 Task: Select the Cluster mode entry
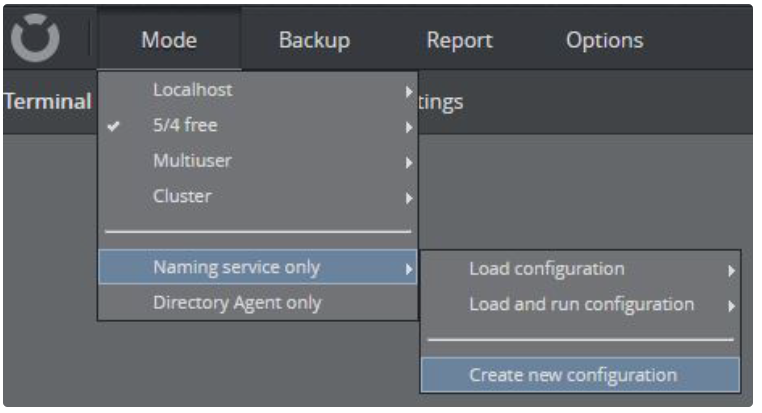[x=258, y=197]
